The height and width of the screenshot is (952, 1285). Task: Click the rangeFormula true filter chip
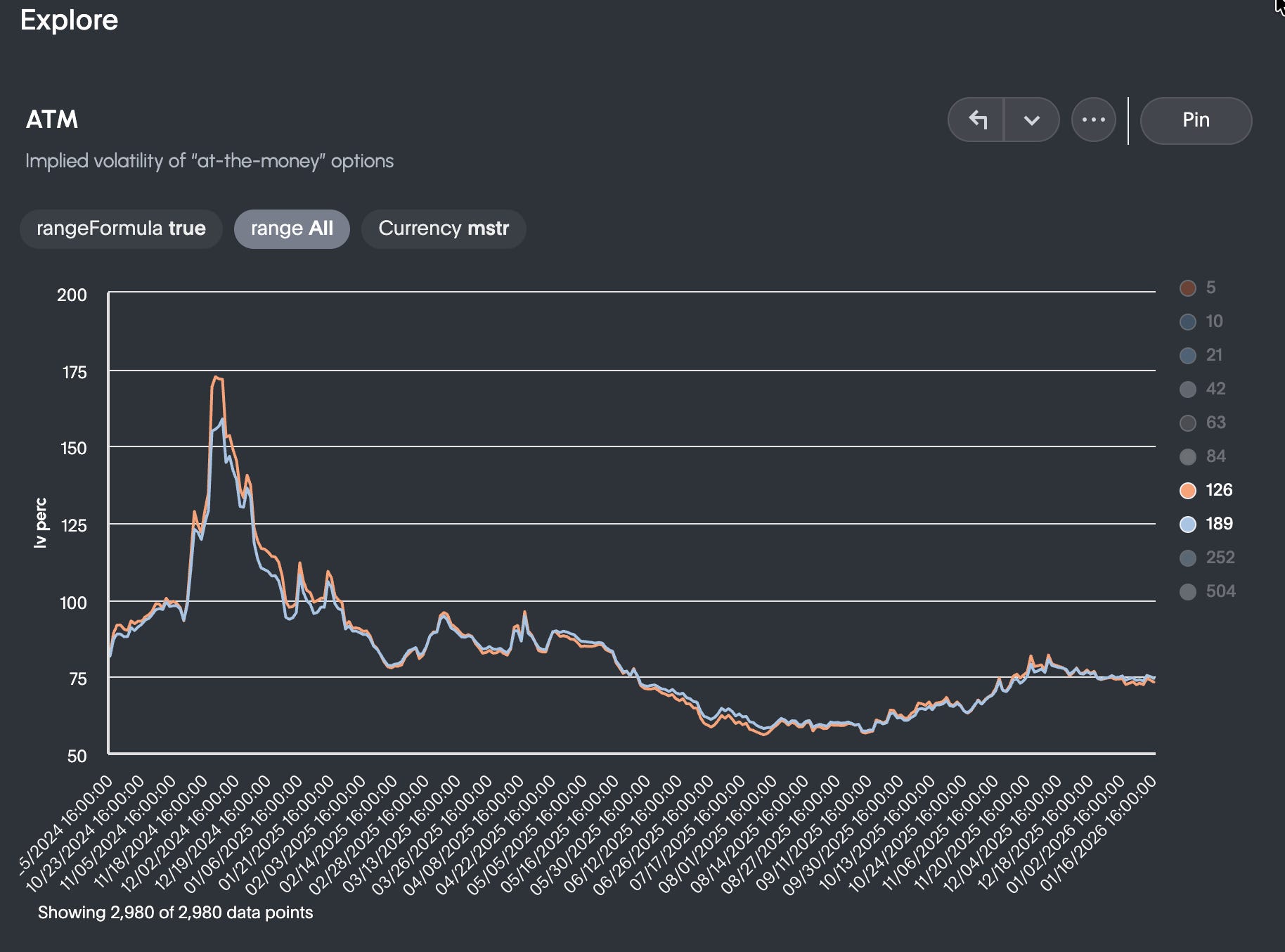click(x=120, y=229)
